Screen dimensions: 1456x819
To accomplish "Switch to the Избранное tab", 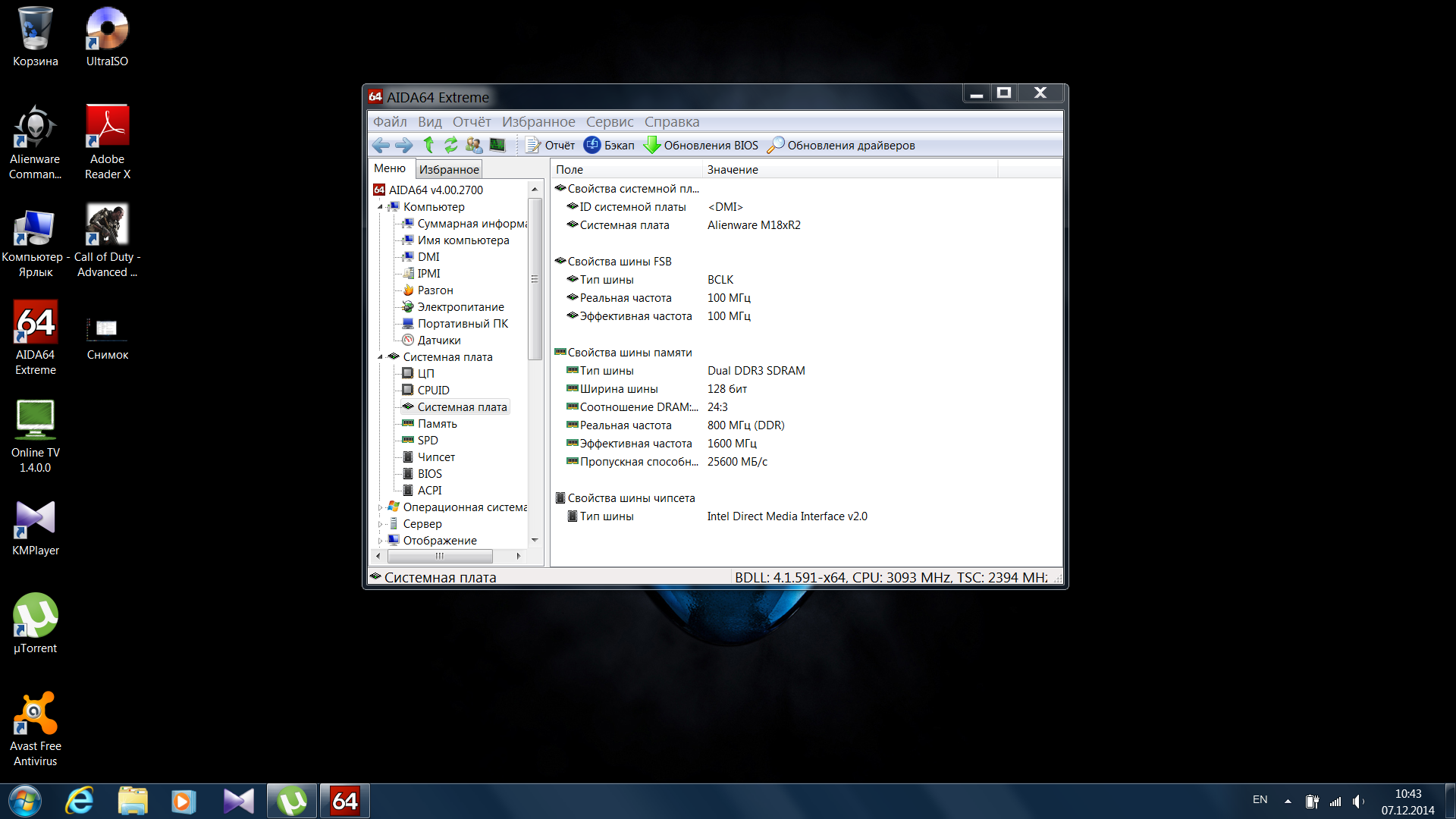I will pyautogui.click(x=449, y=169).
